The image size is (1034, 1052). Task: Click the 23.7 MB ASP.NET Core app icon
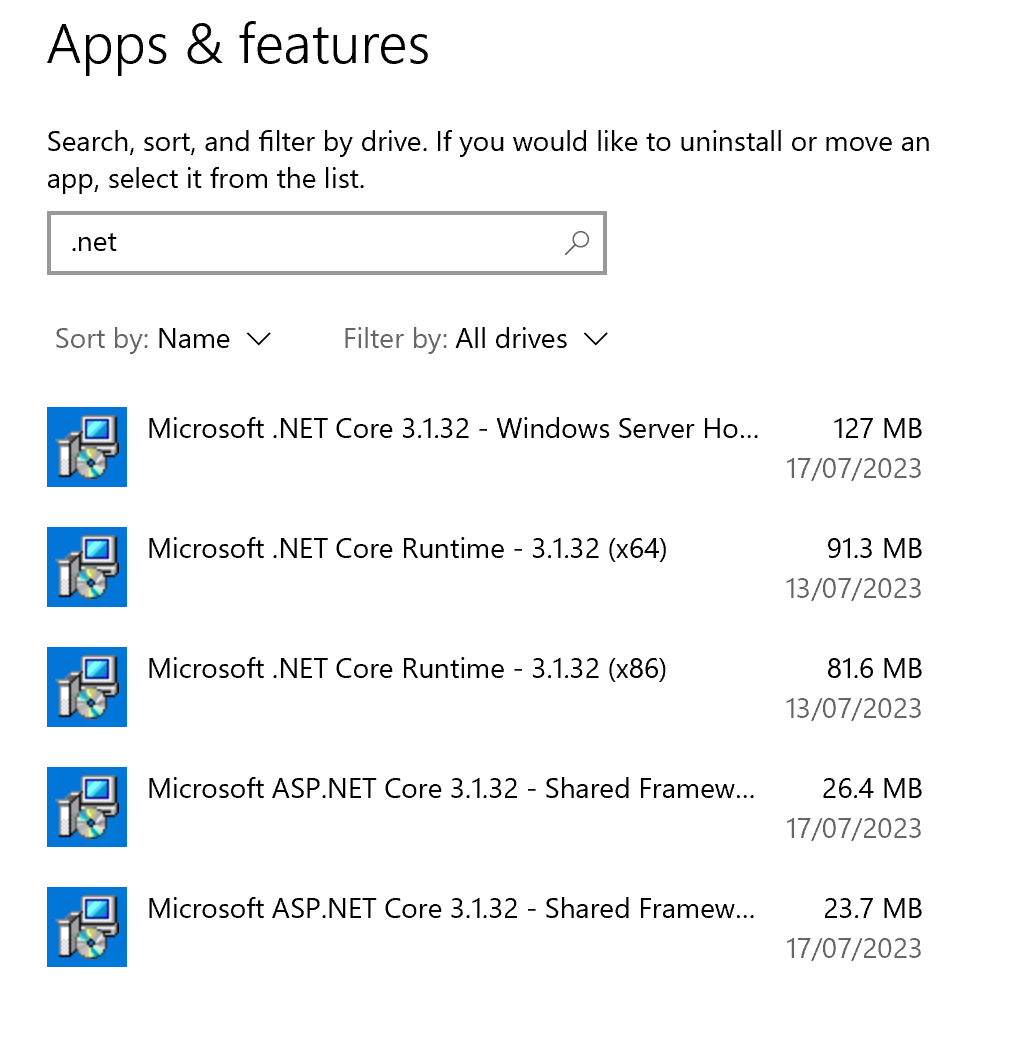[87, 927]
